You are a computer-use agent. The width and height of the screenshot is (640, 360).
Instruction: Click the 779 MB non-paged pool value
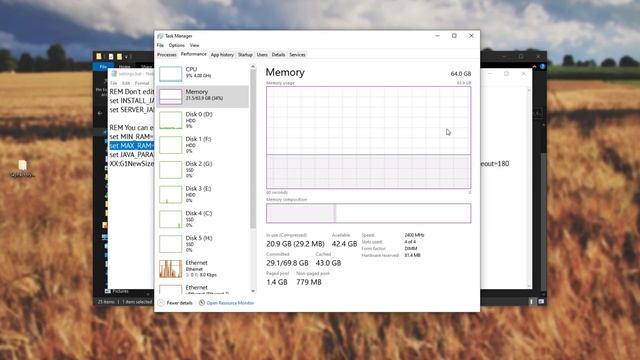pos(309,282)
